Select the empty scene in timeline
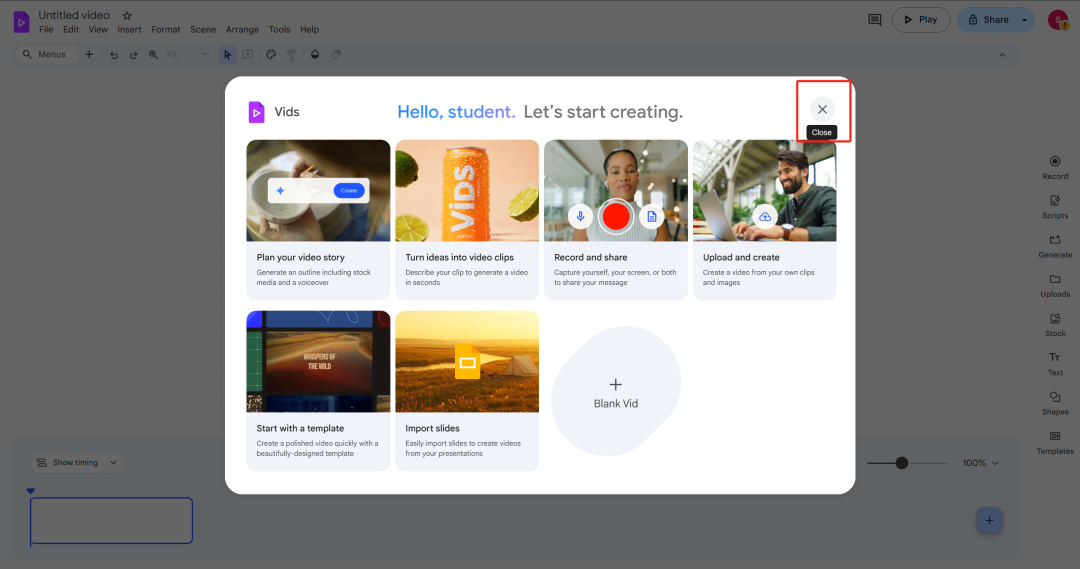Screen dimensions: 1080x569 (x=111, y=520)
